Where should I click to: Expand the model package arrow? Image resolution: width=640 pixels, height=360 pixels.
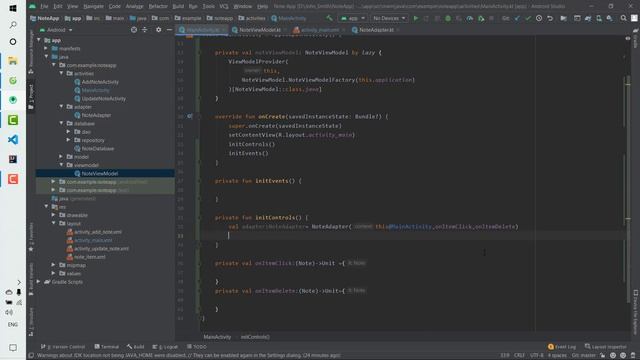(61, 157)
